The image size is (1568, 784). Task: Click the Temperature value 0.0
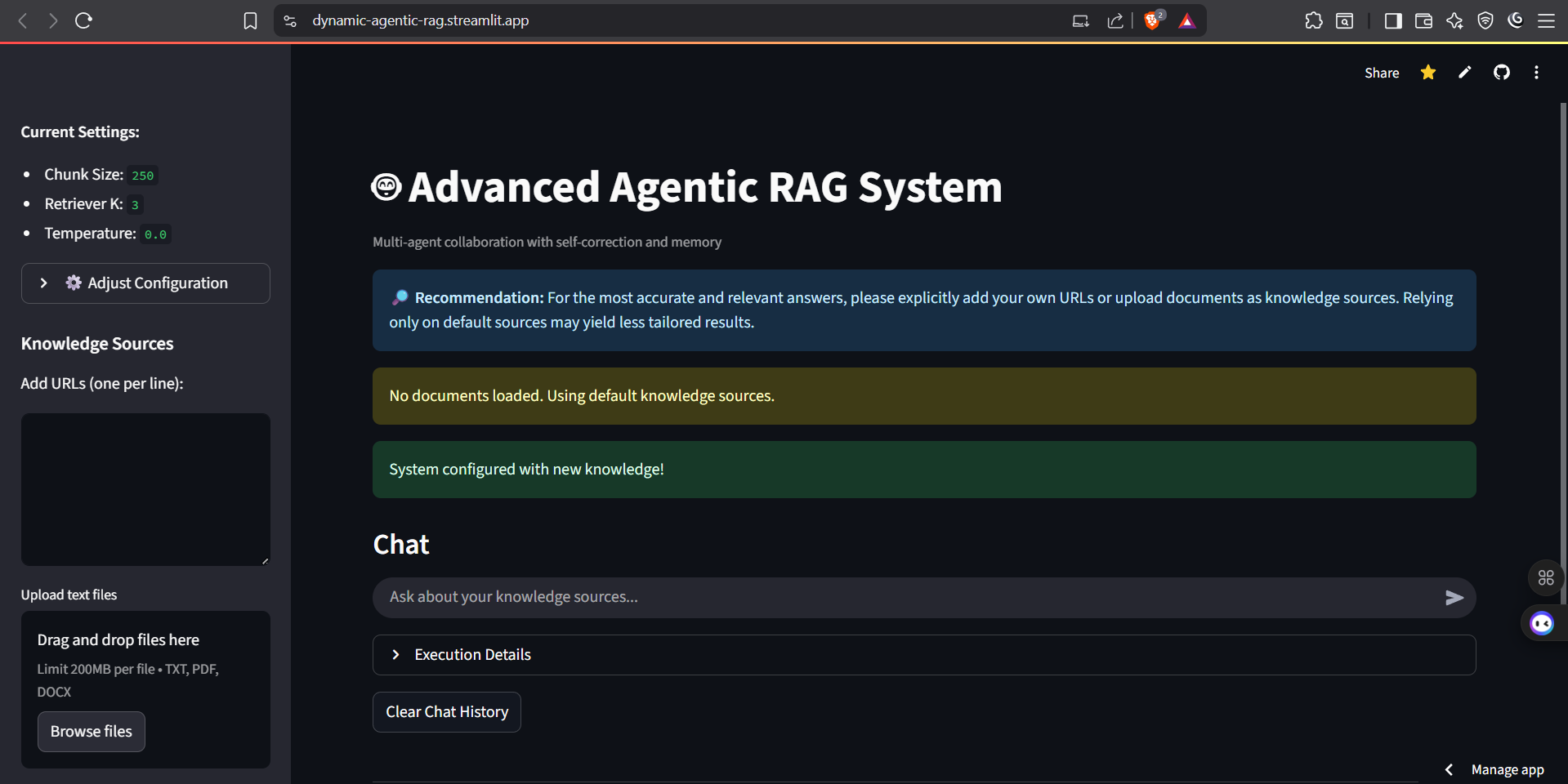click(x=155, y=234)
